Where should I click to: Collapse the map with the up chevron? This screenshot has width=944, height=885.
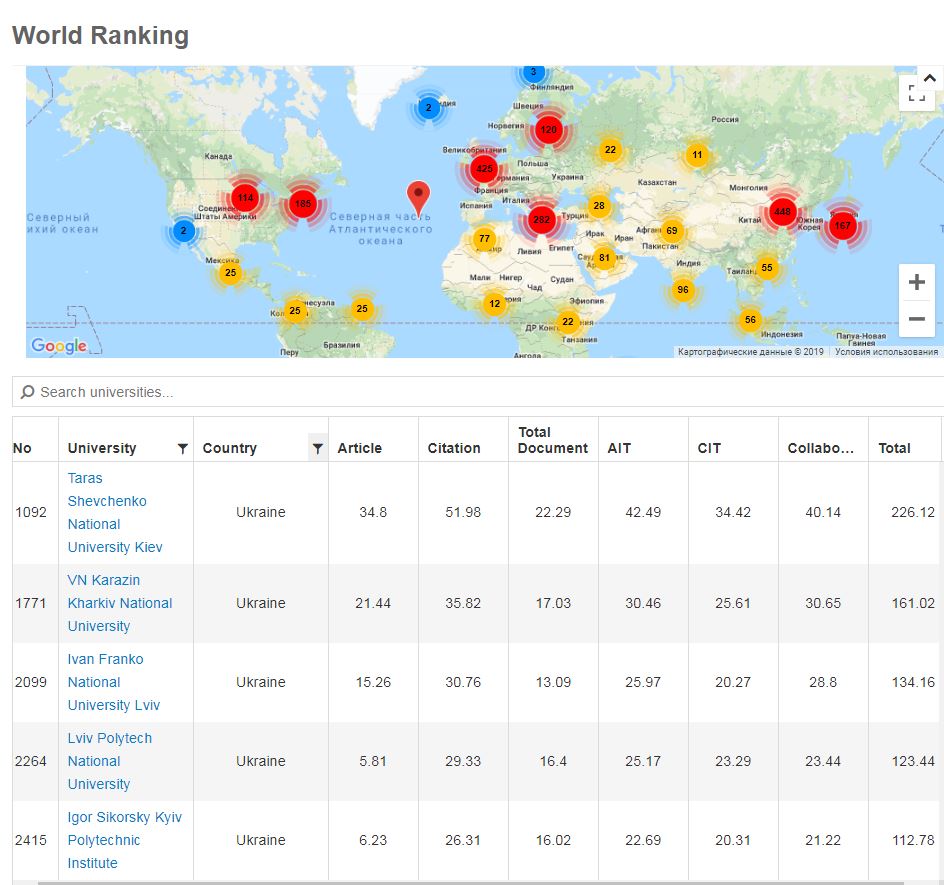[930, 78]
